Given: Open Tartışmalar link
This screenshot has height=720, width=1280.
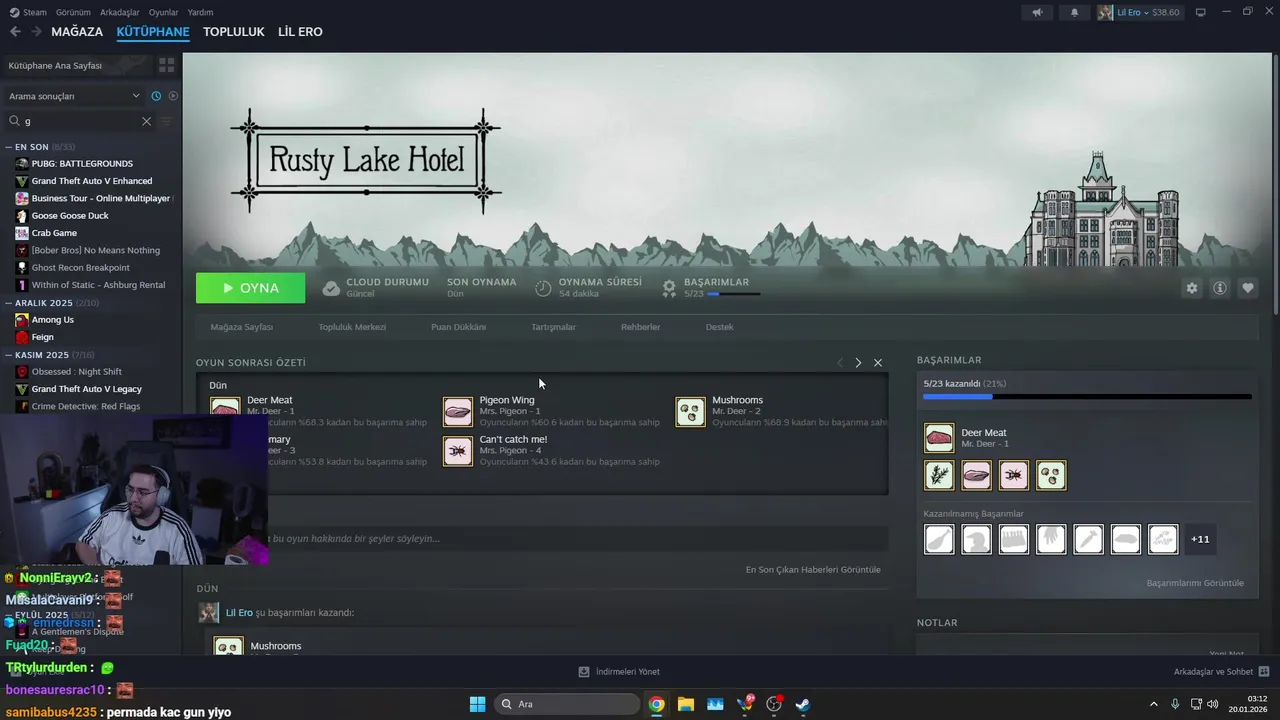Looking at the screenshot, I should [553, 327].
